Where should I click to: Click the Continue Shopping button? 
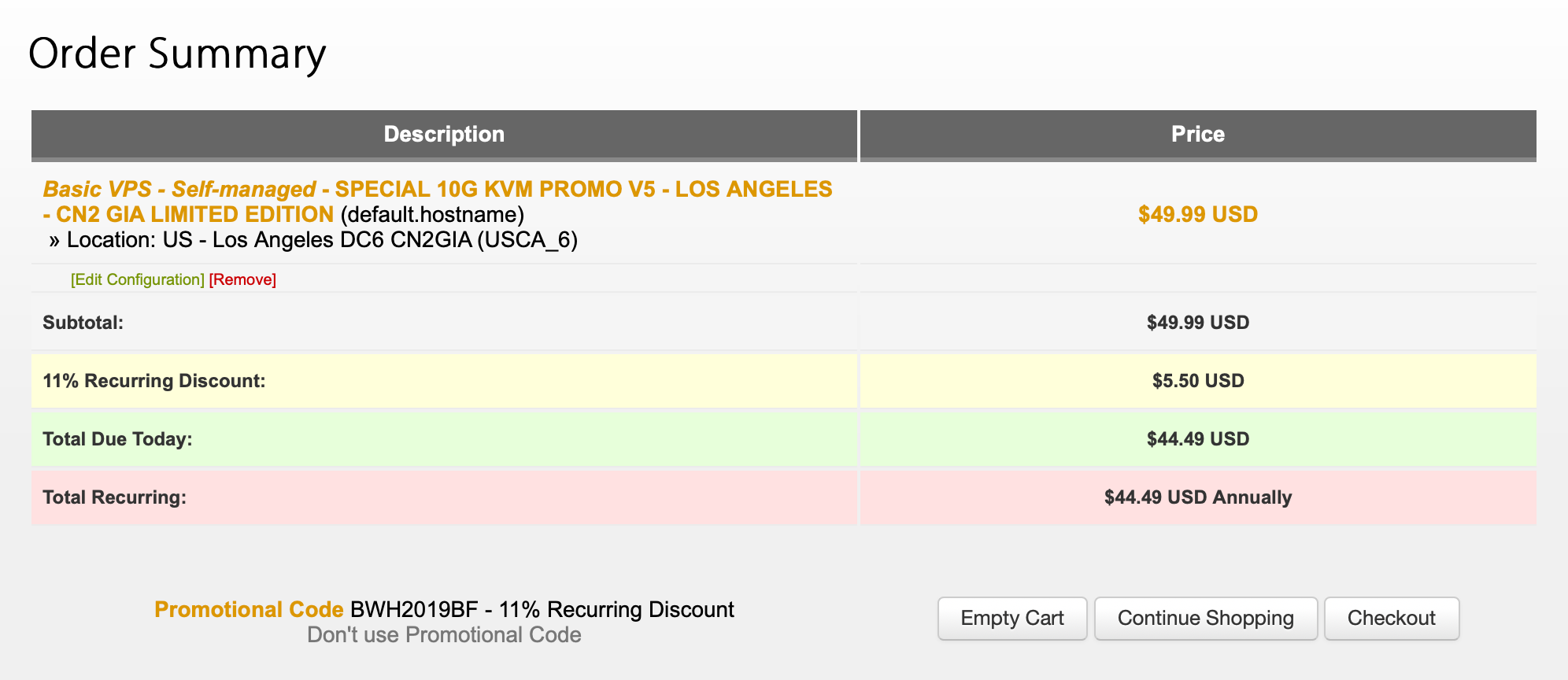[1205, 619]
